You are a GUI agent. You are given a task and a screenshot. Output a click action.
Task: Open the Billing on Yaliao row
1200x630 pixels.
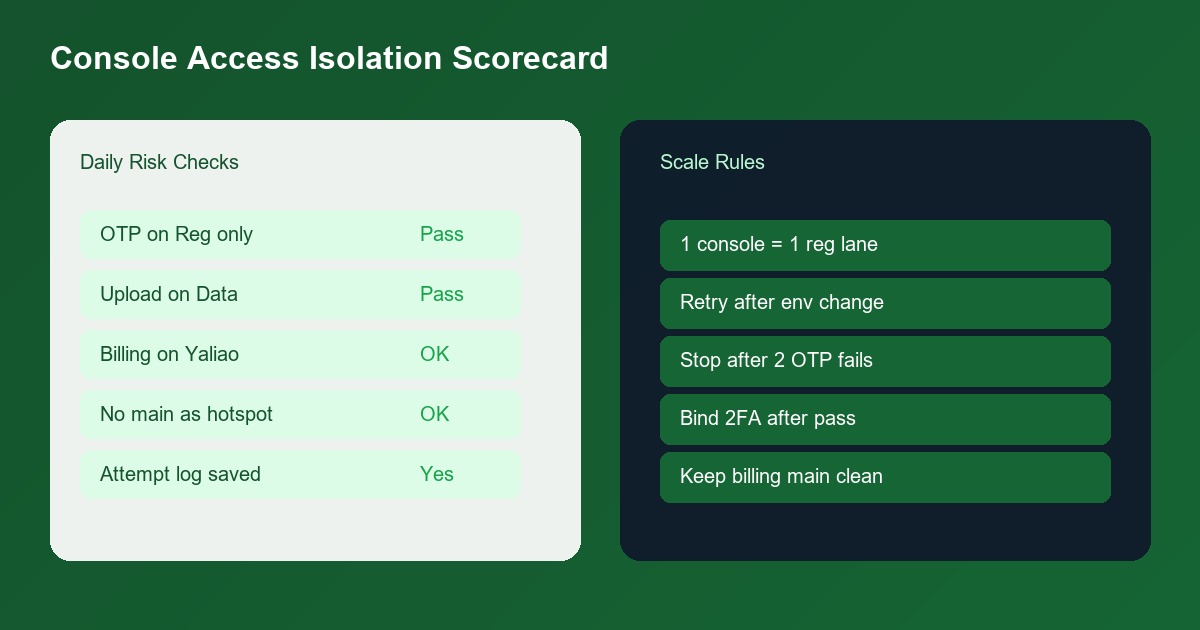300,355
